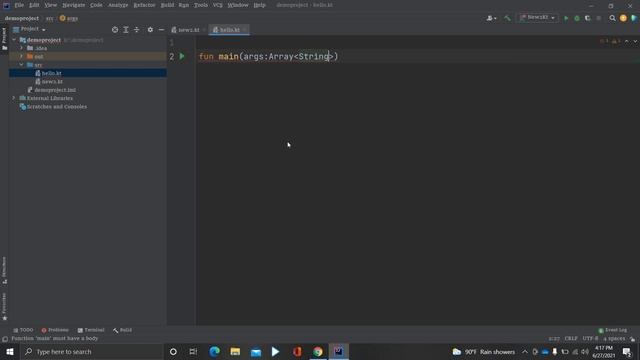The height and width of the screenshot is (360, 640).
Task: Click the 4 spaces indent status entry
Action: [614, 339]
